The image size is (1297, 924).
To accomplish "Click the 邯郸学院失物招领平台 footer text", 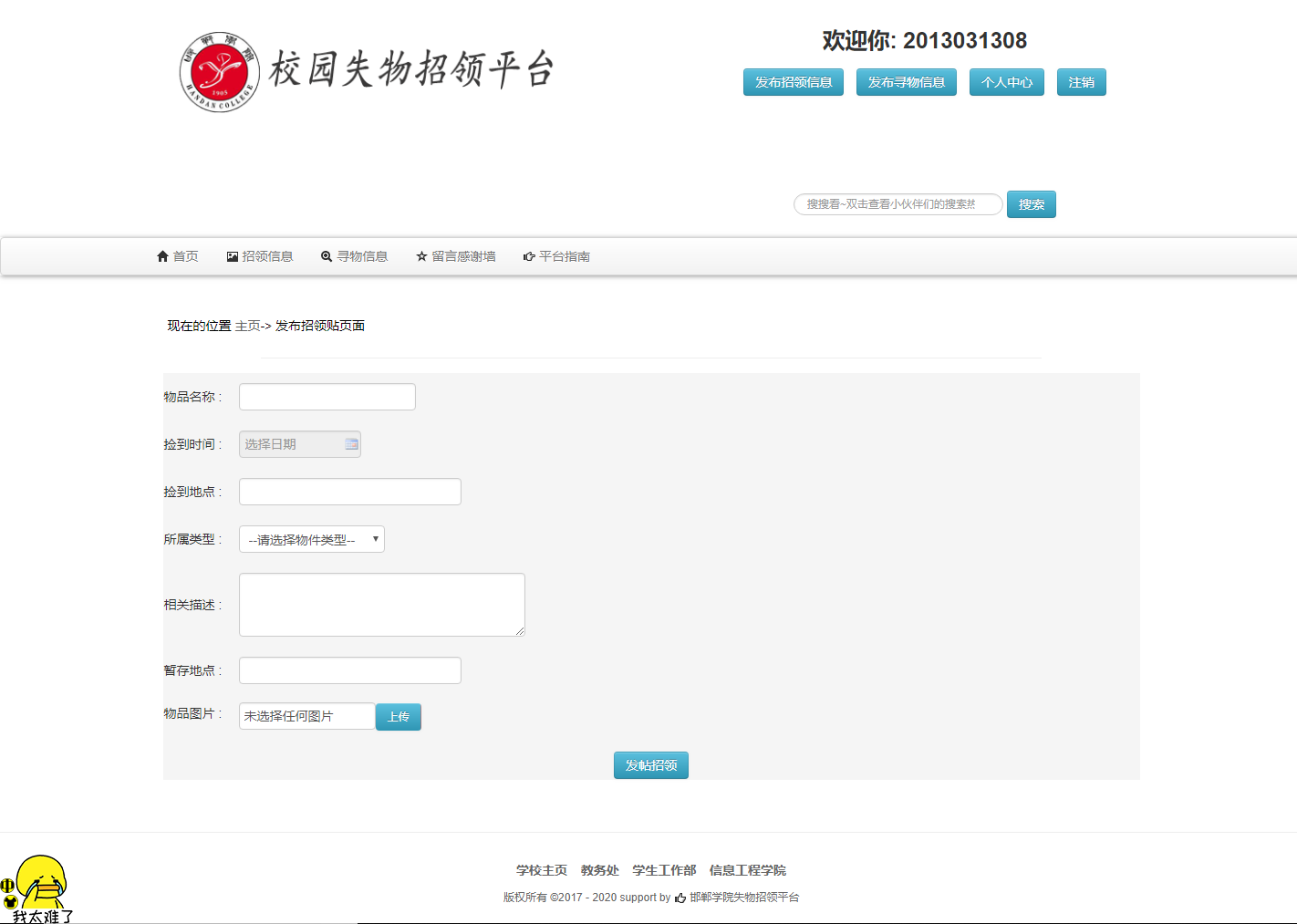I will (x=744, y=898).
